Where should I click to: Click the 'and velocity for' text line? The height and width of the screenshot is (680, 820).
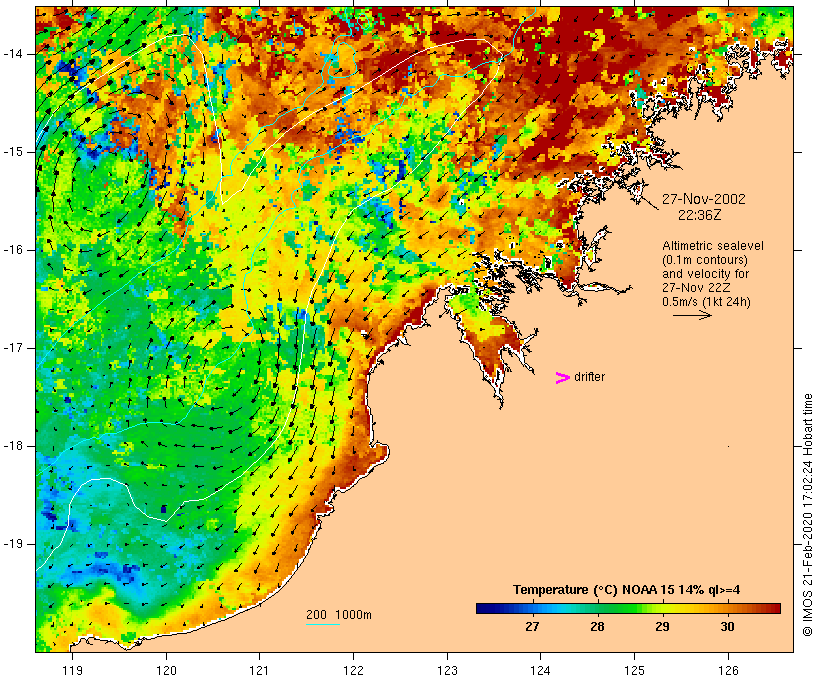pos(705,274)
